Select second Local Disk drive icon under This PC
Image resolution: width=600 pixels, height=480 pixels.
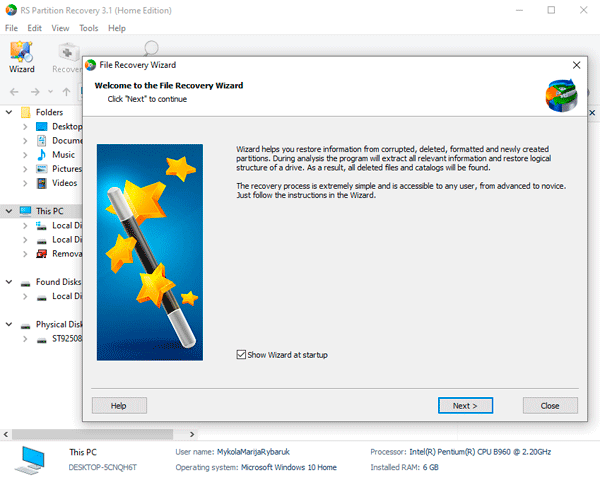click(x=41, y=241)
